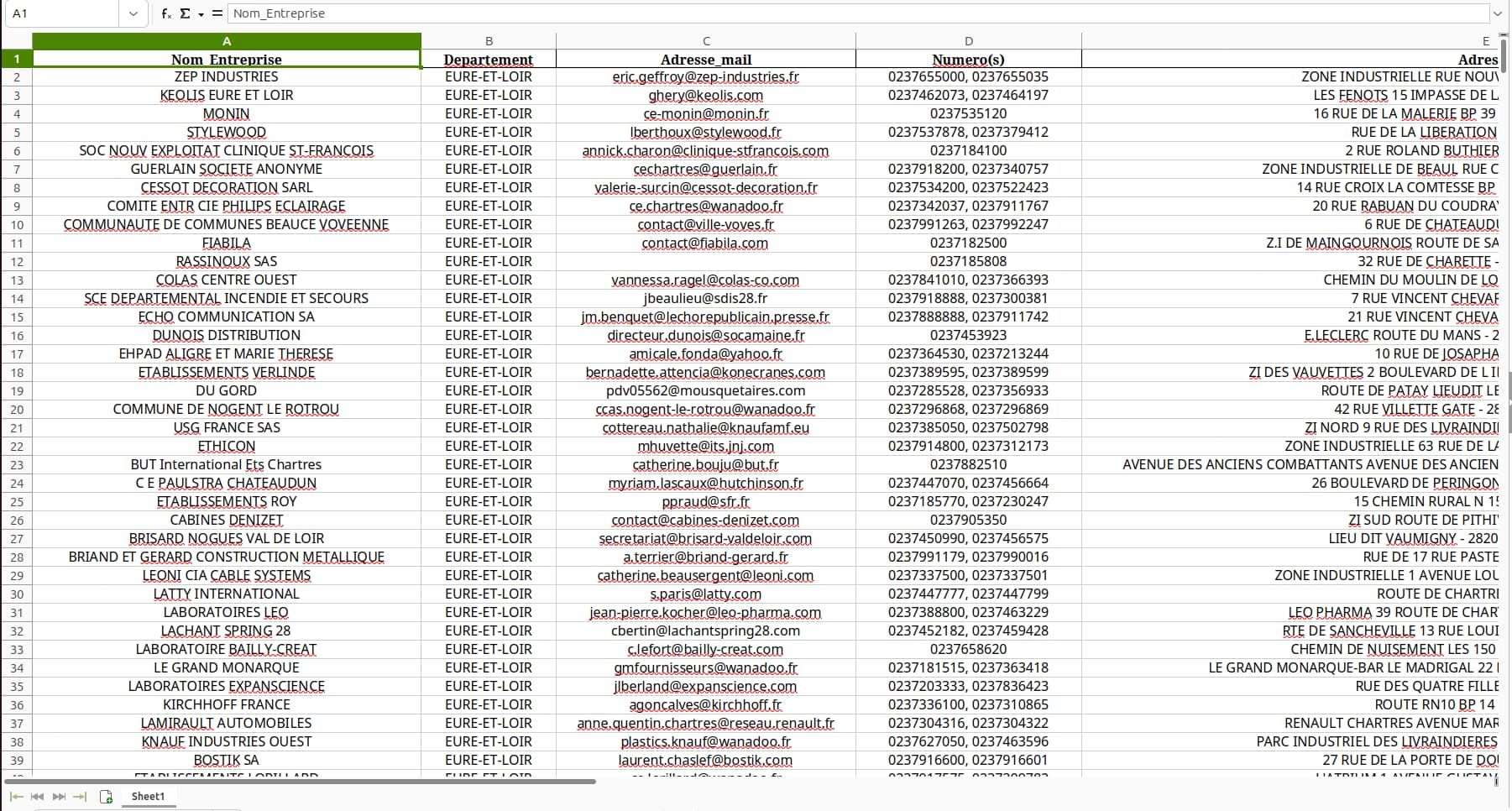Select row 23 header
Viewport: 1512px width, 811px height.
[17, 465]
